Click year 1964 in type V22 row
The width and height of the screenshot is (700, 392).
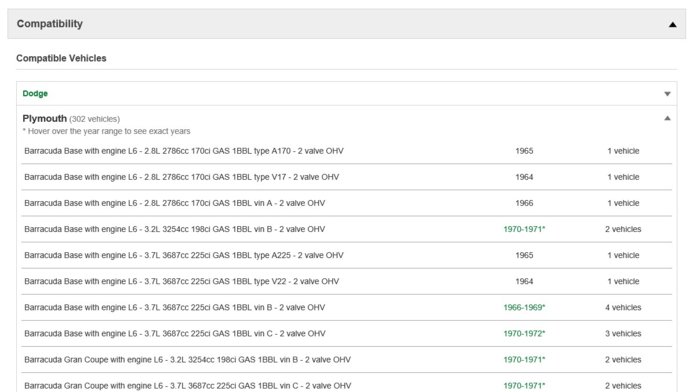[524, 281]
